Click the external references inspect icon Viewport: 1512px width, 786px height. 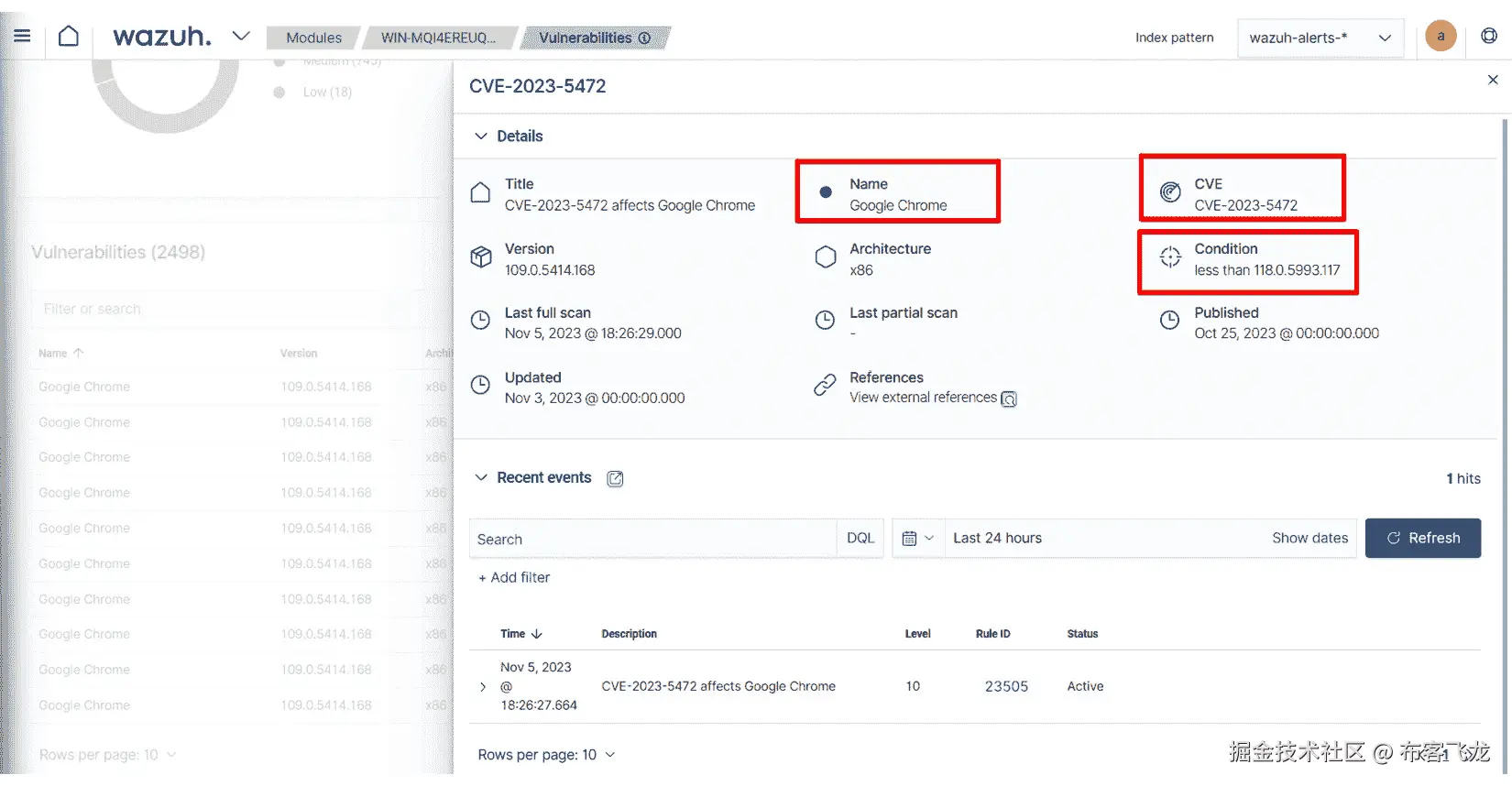coord(1009,398)
